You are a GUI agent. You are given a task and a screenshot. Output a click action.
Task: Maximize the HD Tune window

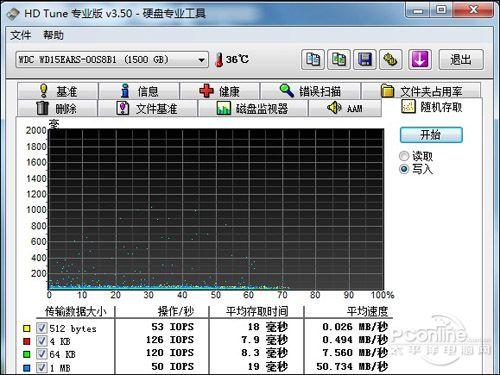click(x=441, y=10)
